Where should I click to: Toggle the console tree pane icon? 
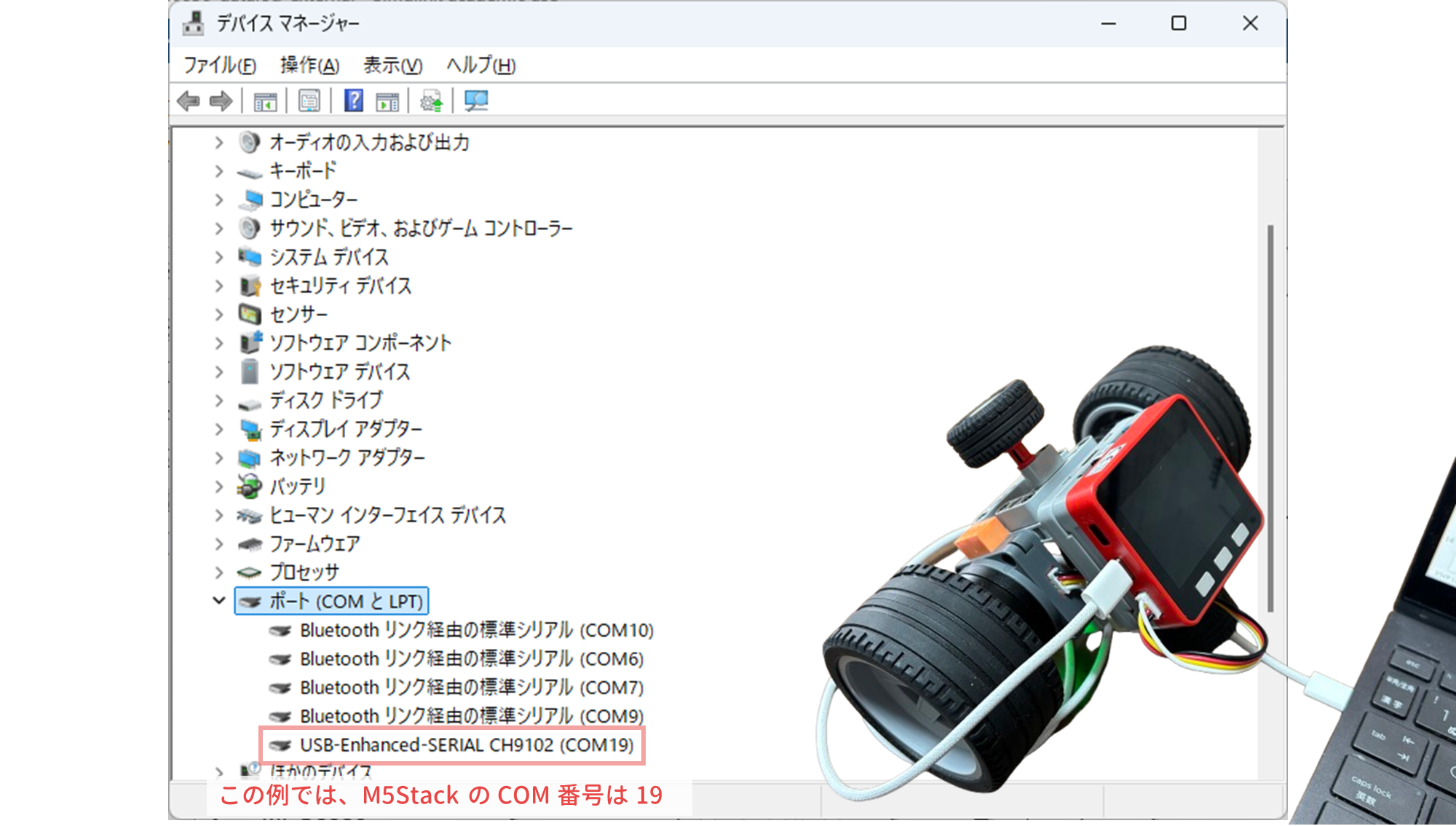point(266,101)
